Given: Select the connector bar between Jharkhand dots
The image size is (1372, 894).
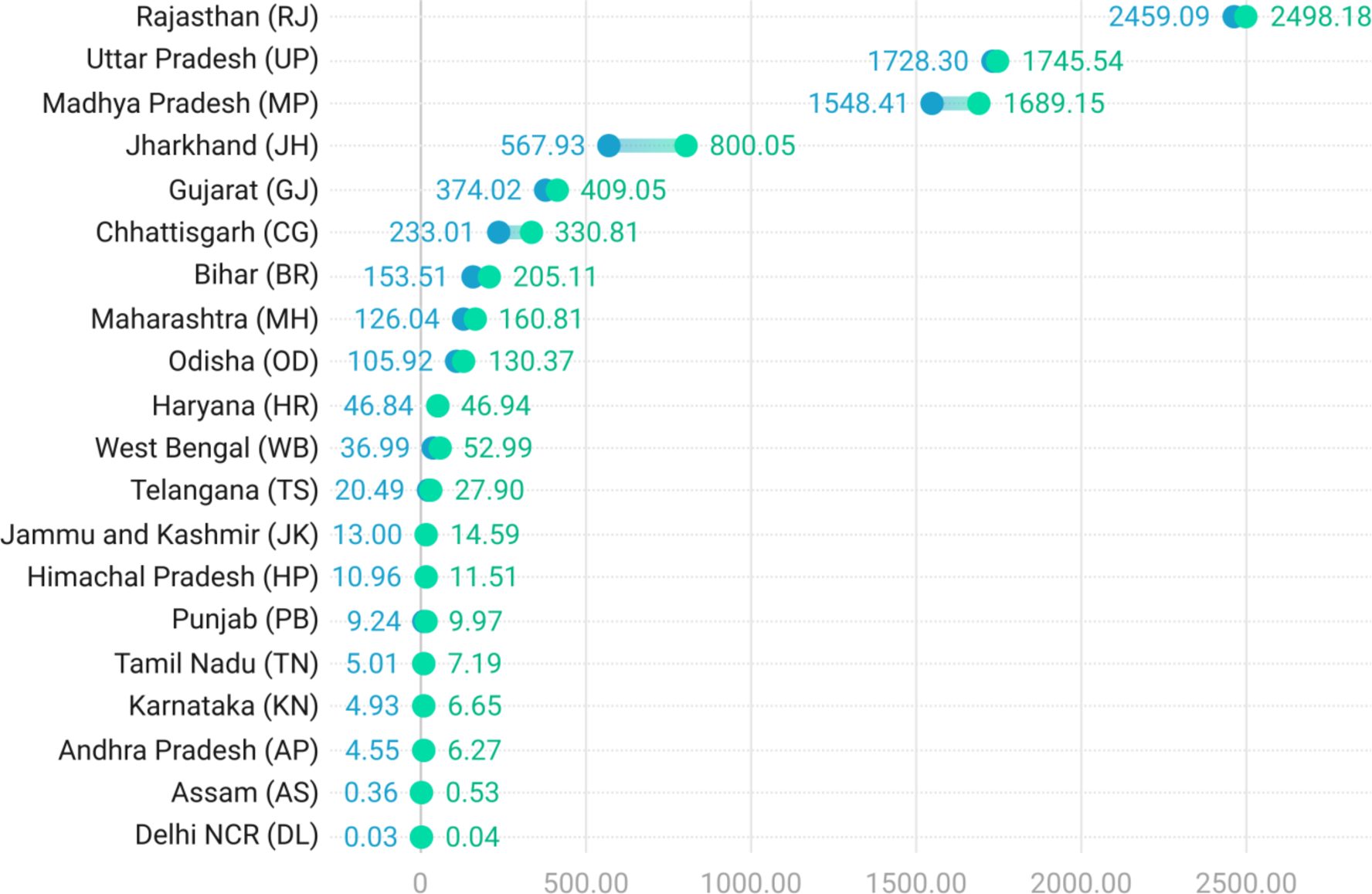Looking at the screenshot, I should click(x=647, y=145).
